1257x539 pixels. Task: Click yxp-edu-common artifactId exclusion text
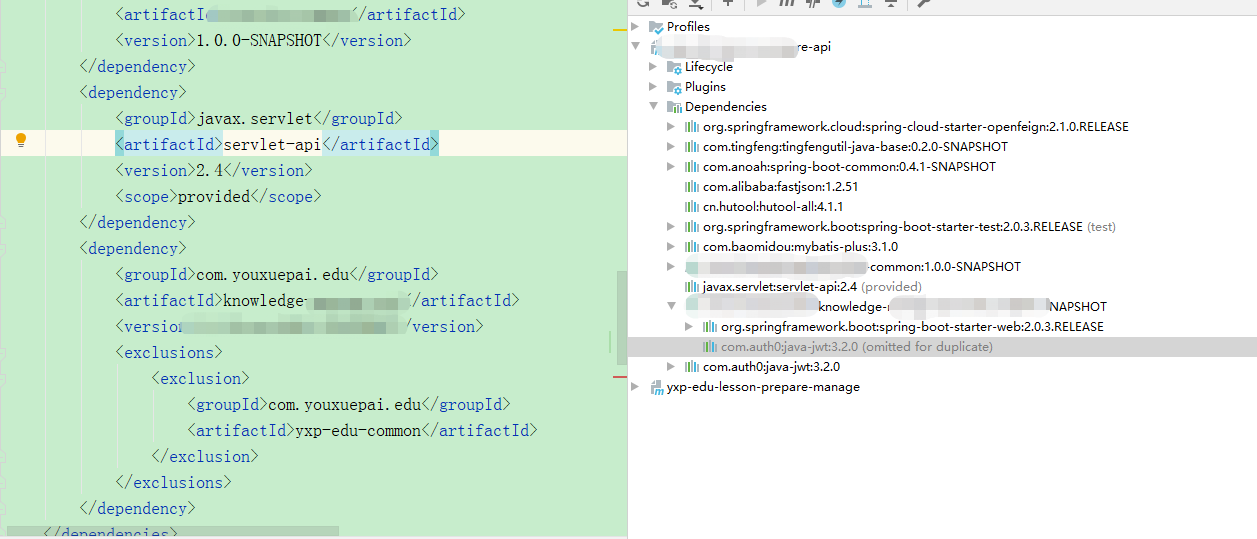[x=358, y=430]
